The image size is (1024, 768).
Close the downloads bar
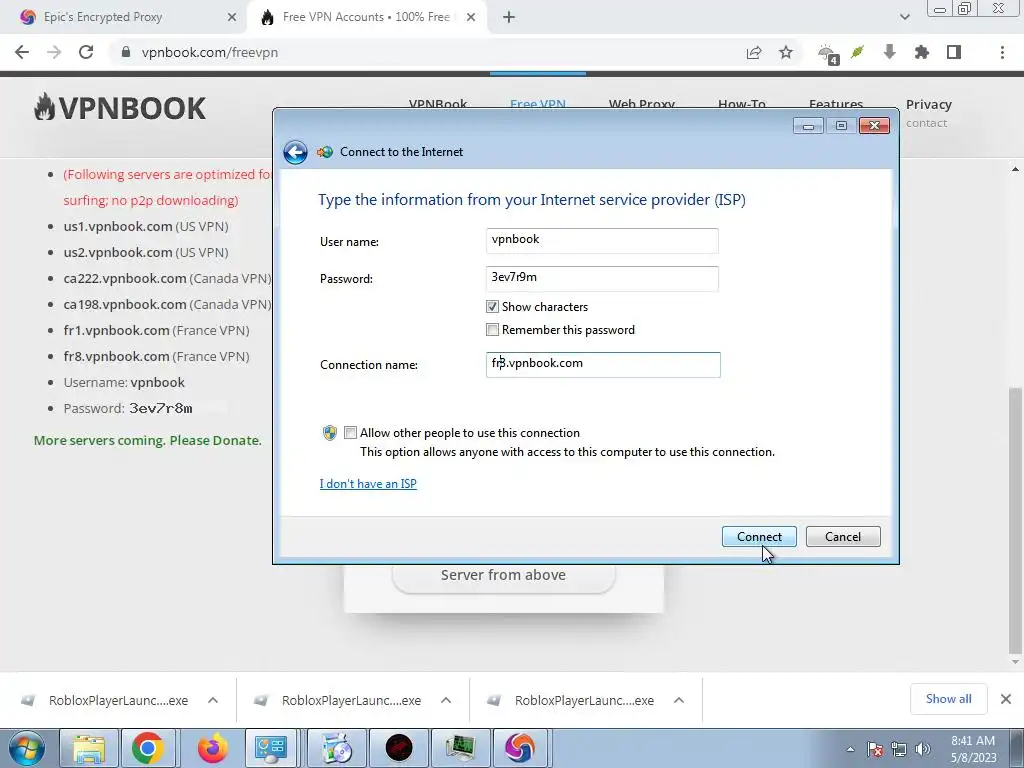[1006, 699]
